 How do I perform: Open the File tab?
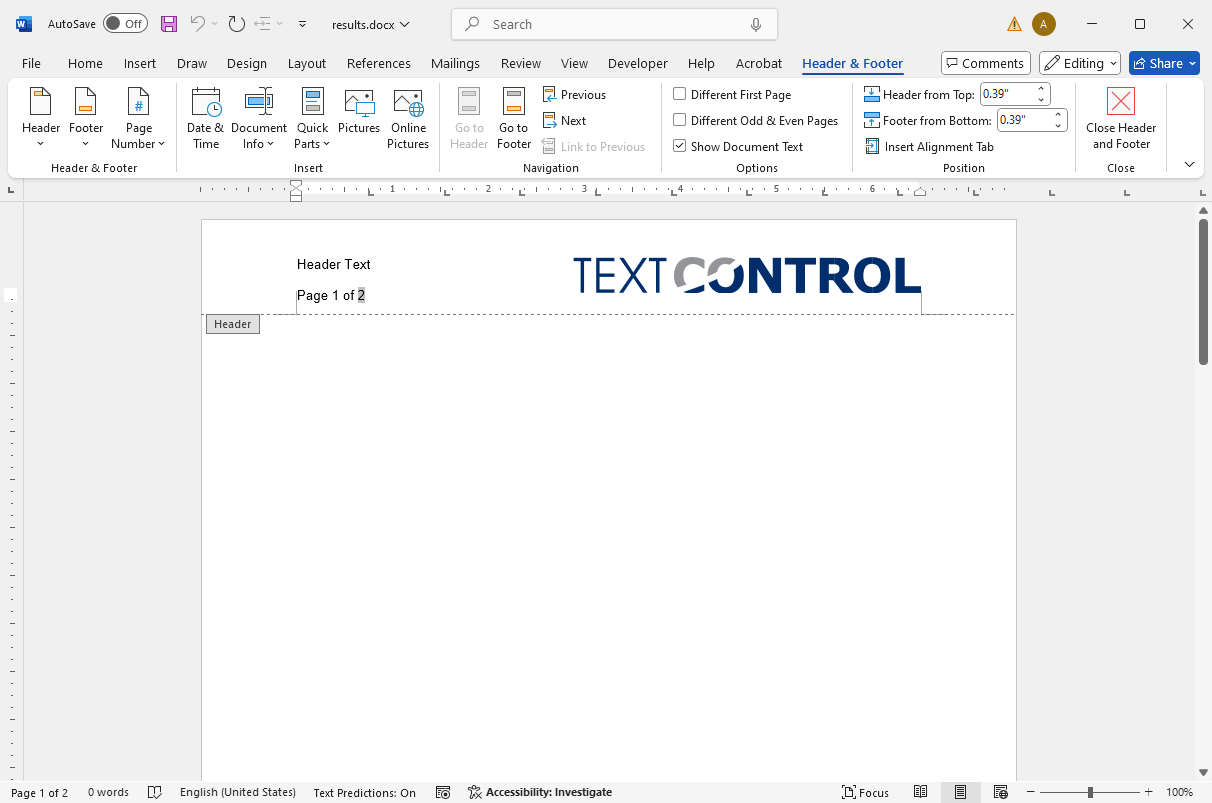point(31,63)
